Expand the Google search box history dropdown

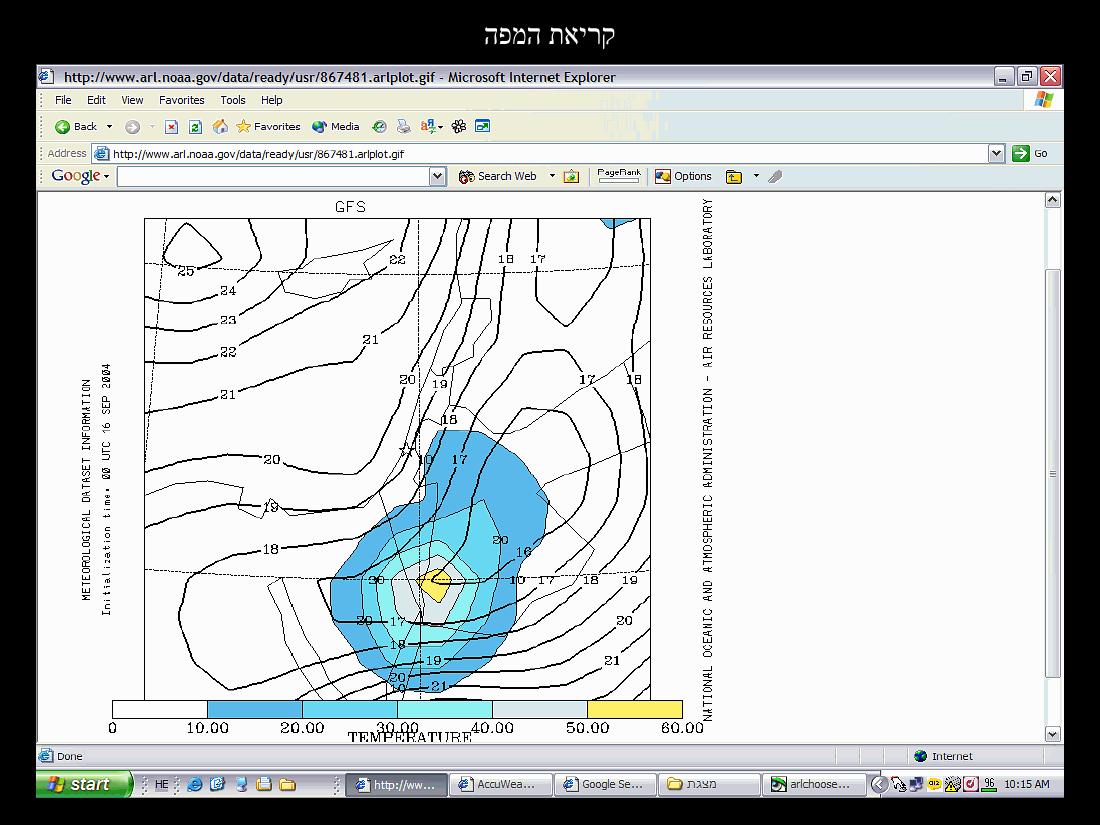(438, 177)
